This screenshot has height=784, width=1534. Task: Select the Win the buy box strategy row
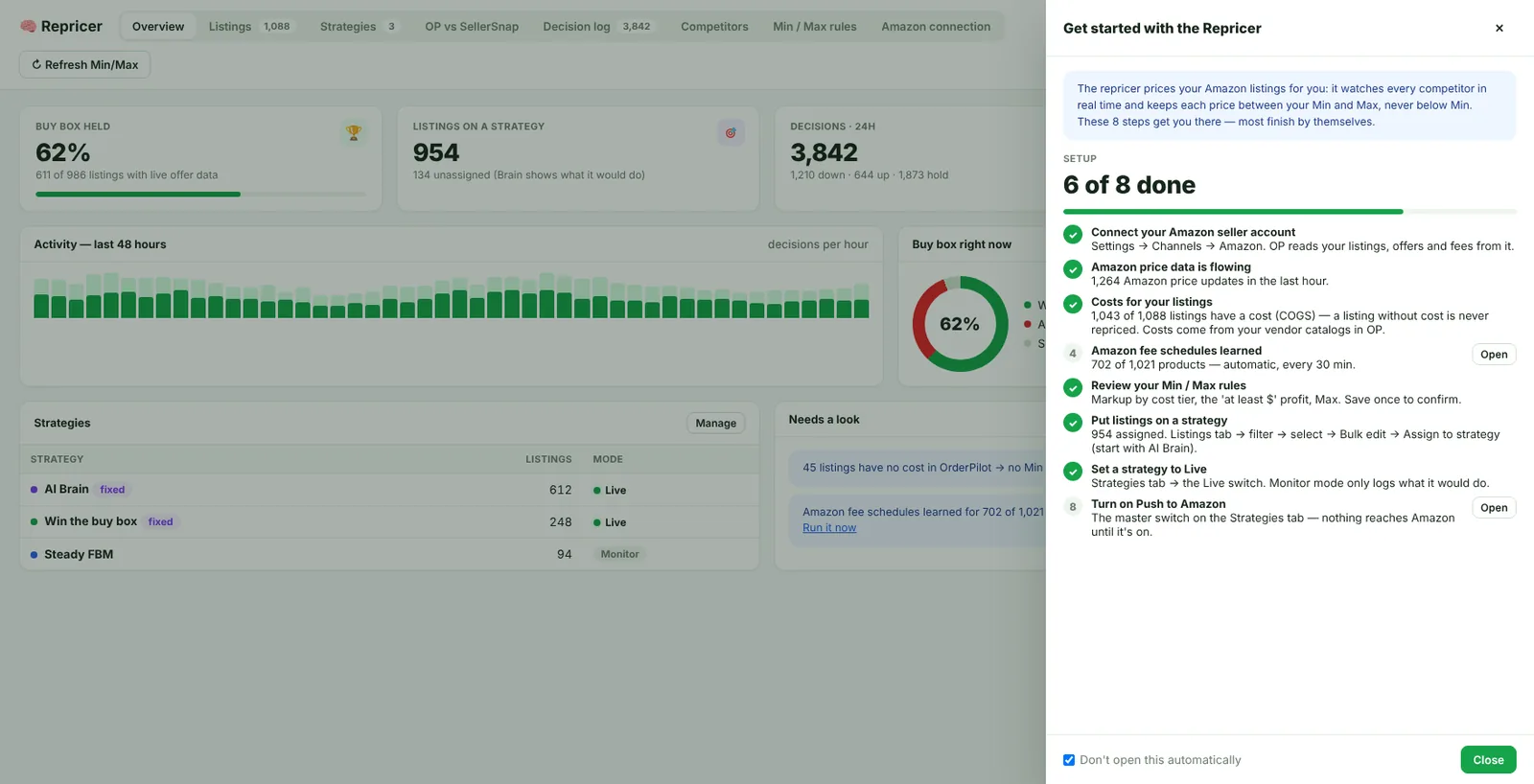coord(389,522)
